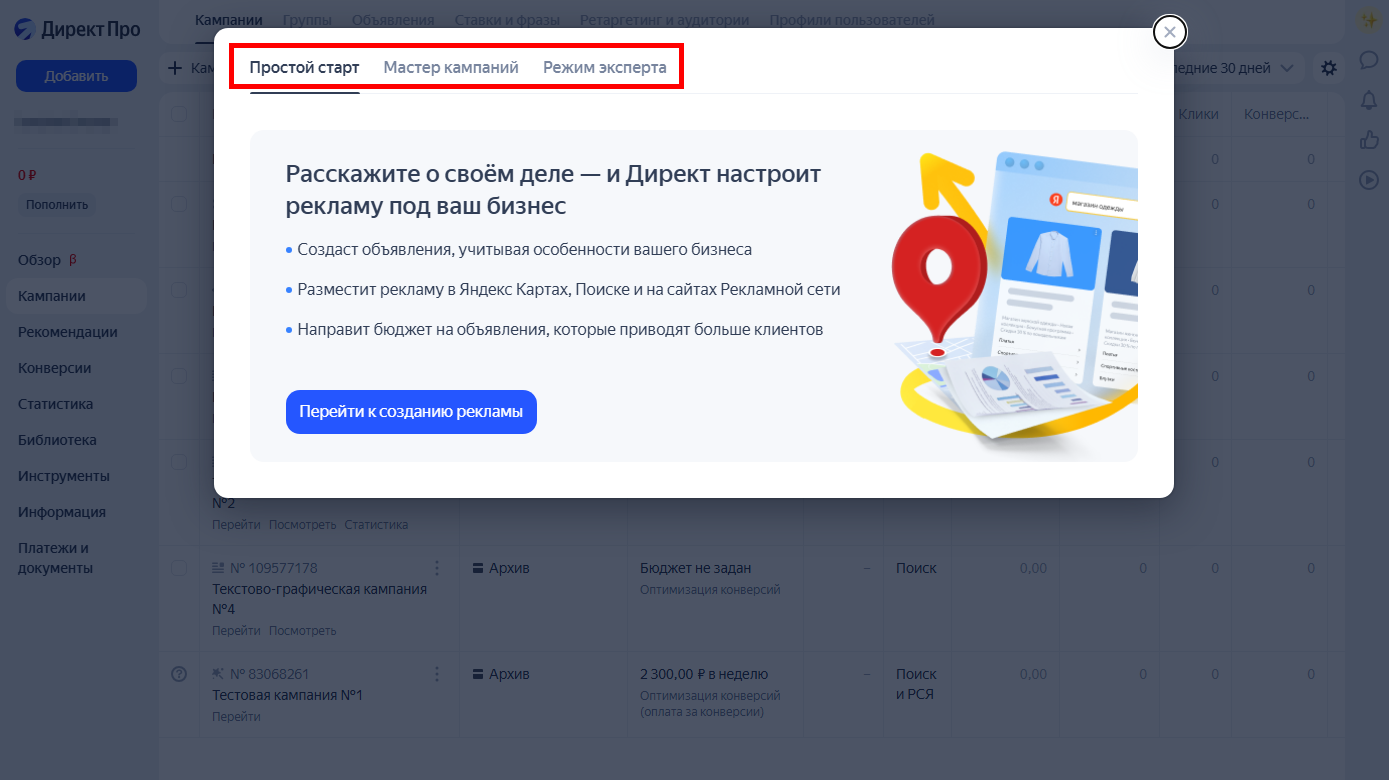Open Тестовая кампания №1 name
The image size is (1389, 780).
pos(287,695)
